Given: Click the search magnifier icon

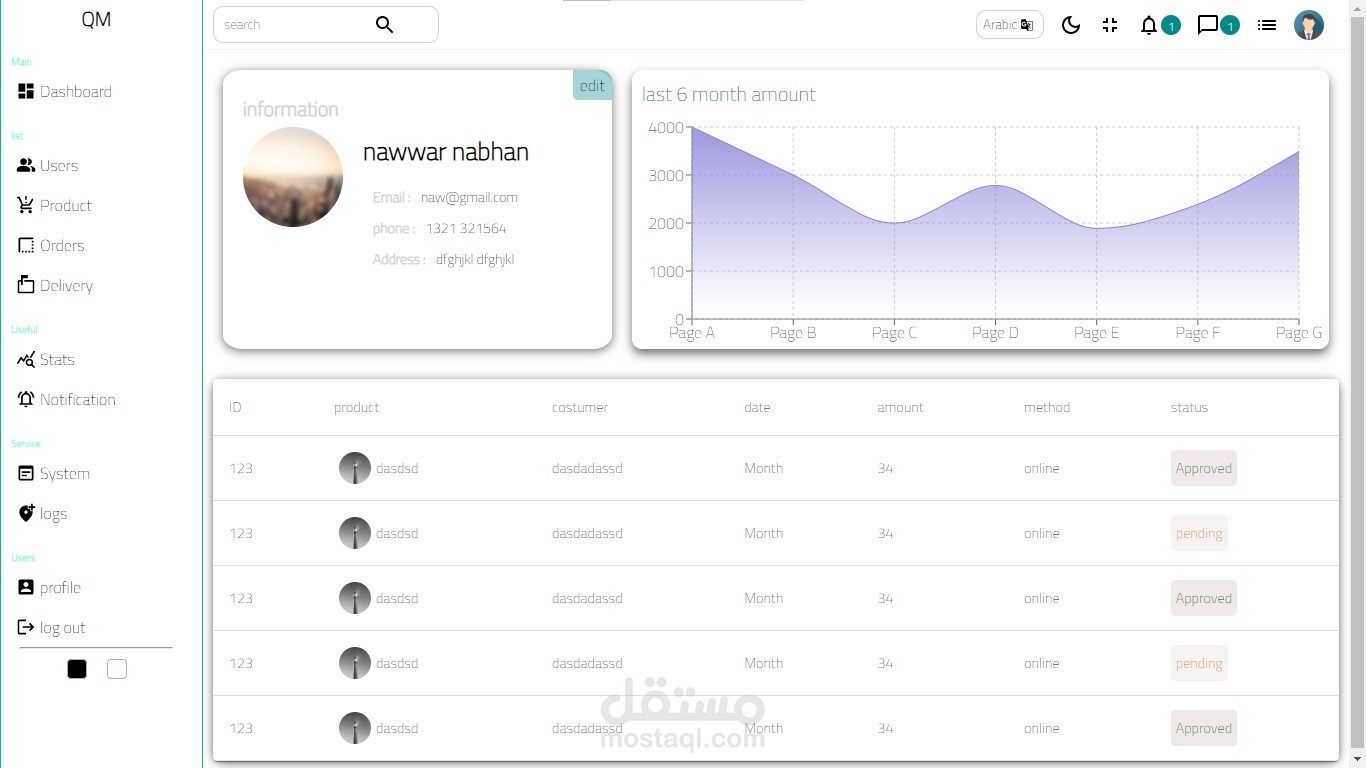Looking at the screenshot, I should coord(384,25).
